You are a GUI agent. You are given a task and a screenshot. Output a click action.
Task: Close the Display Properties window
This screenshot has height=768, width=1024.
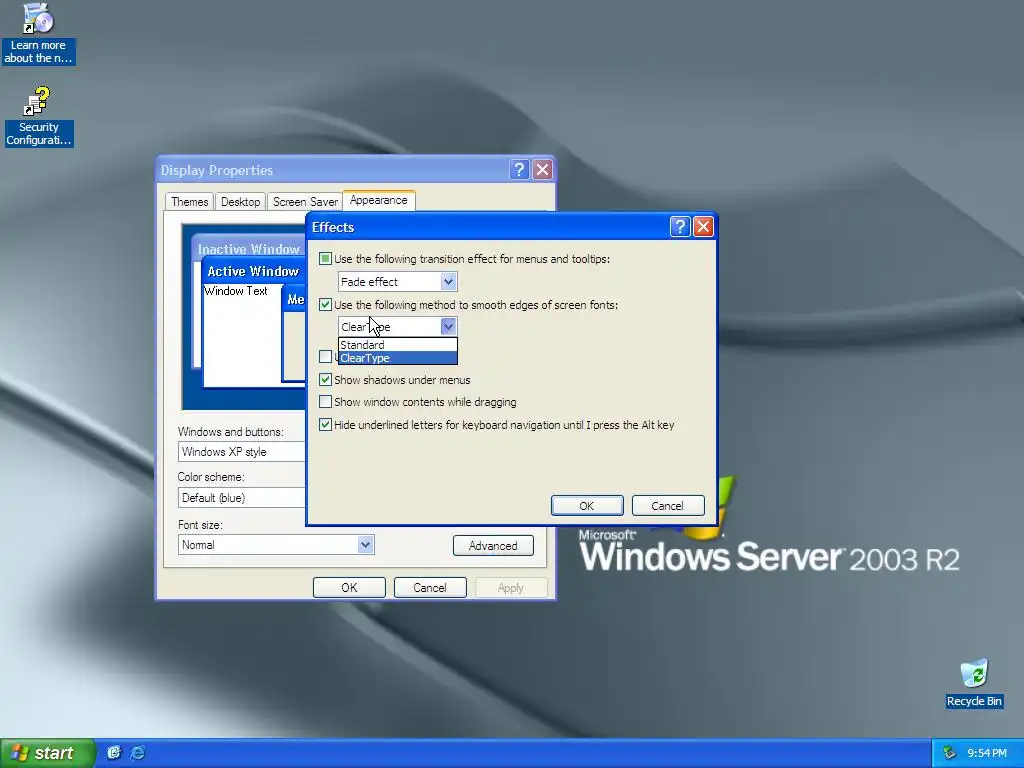pos(543,170)
